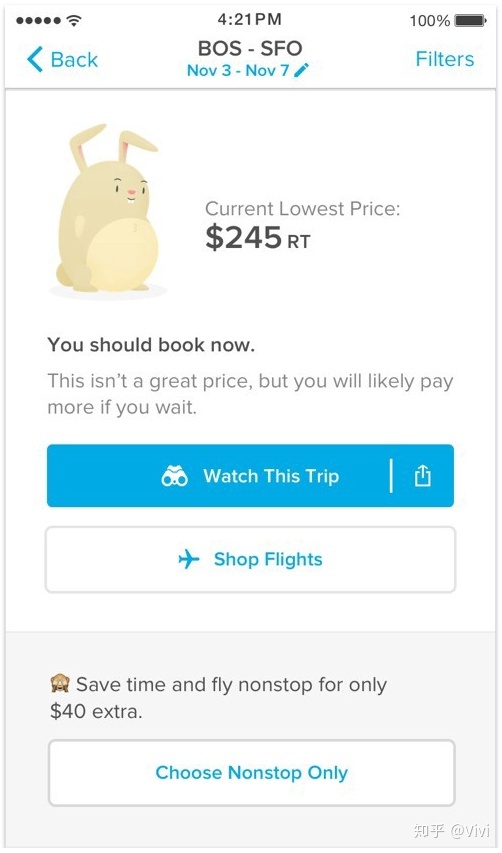Go Back to previous screen
Screen dimensions: 502x853
coord(62,59)
